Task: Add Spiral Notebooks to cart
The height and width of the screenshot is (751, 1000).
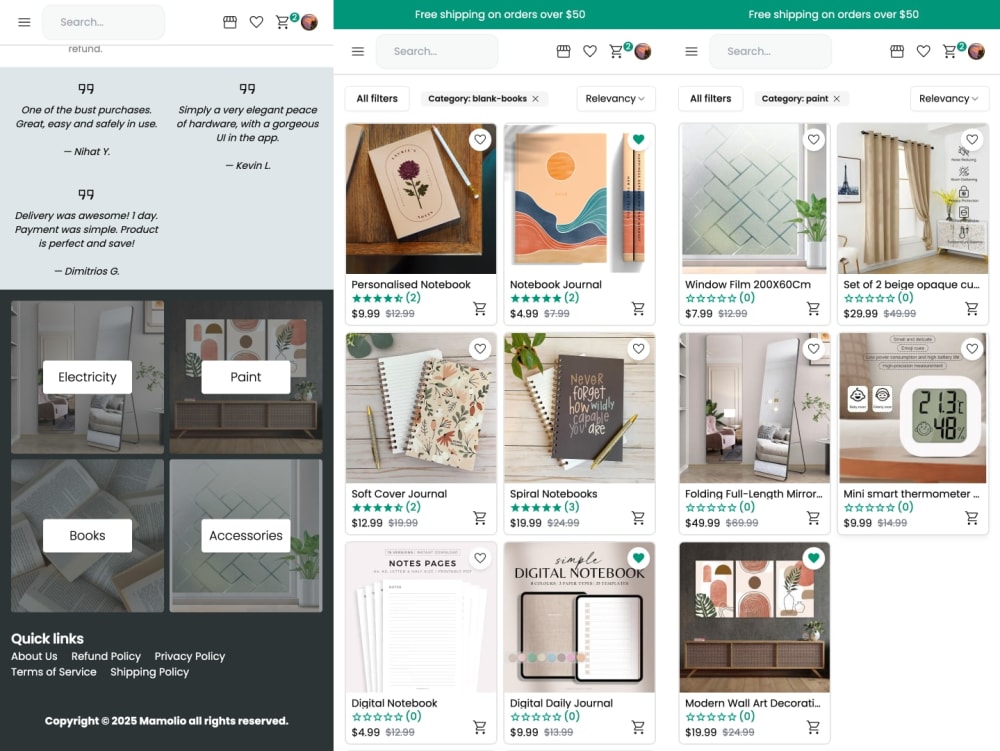Action: point(638,518)
